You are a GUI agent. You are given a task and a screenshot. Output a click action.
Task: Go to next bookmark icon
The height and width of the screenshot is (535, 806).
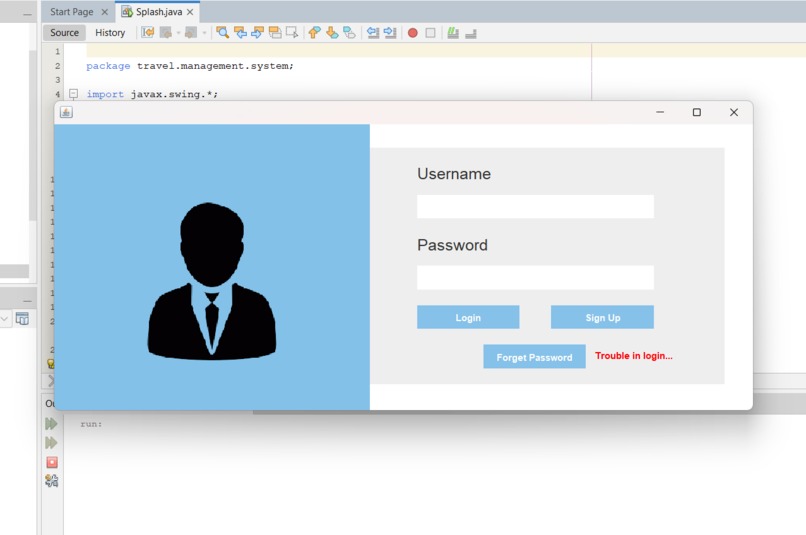click(332, 33)
